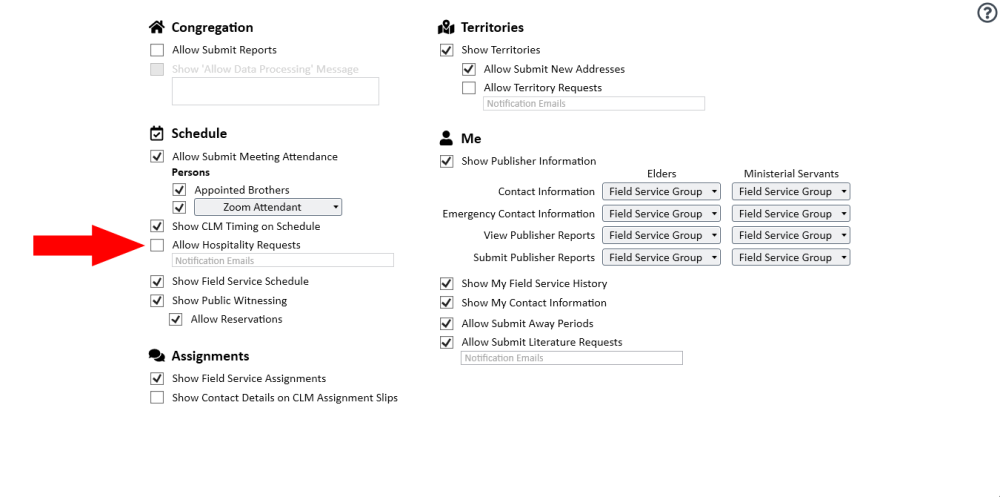Toggle Show Contact Details on CLM Assignment Slips

157,398
